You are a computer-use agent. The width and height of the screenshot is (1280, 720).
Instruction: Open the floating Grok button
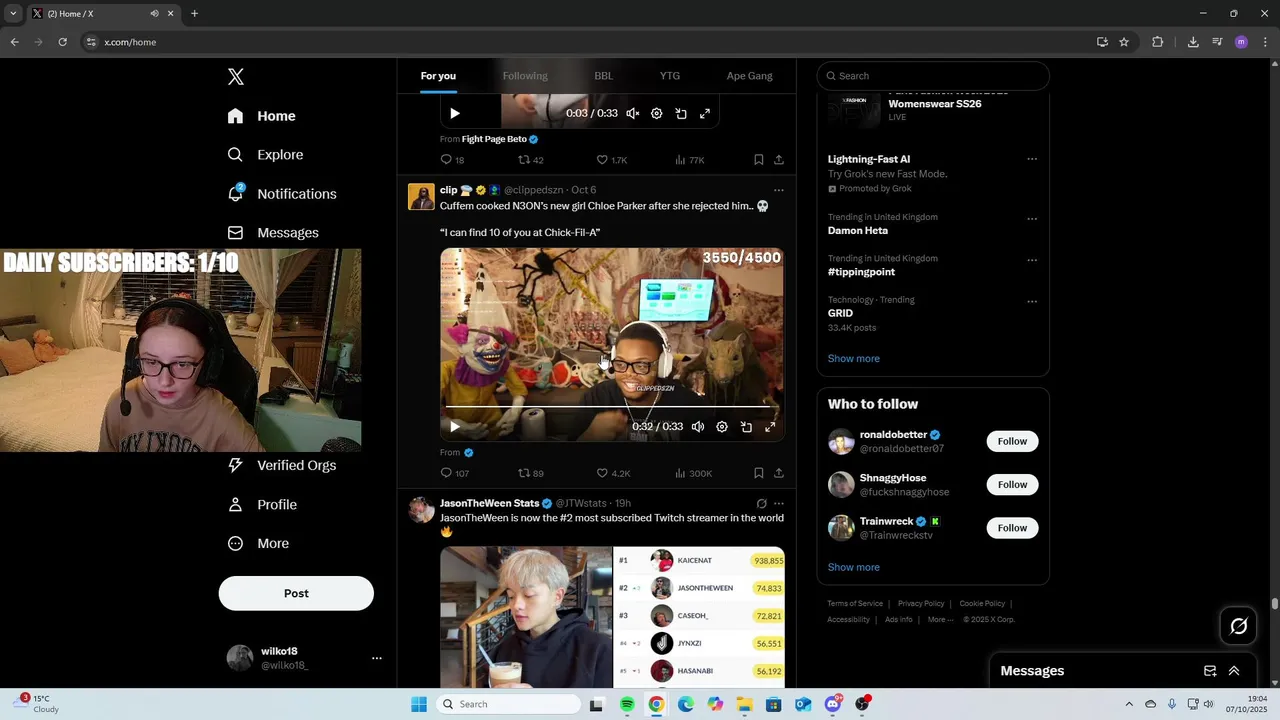point(1239,626)
